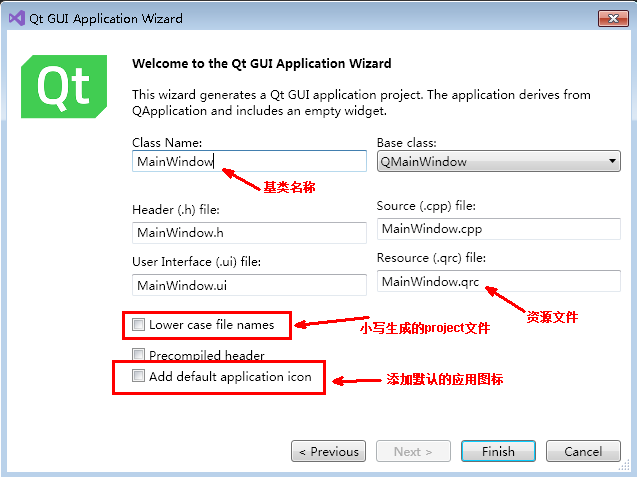Click the 'User Interface (.ui) file:' label

point(197,262)
